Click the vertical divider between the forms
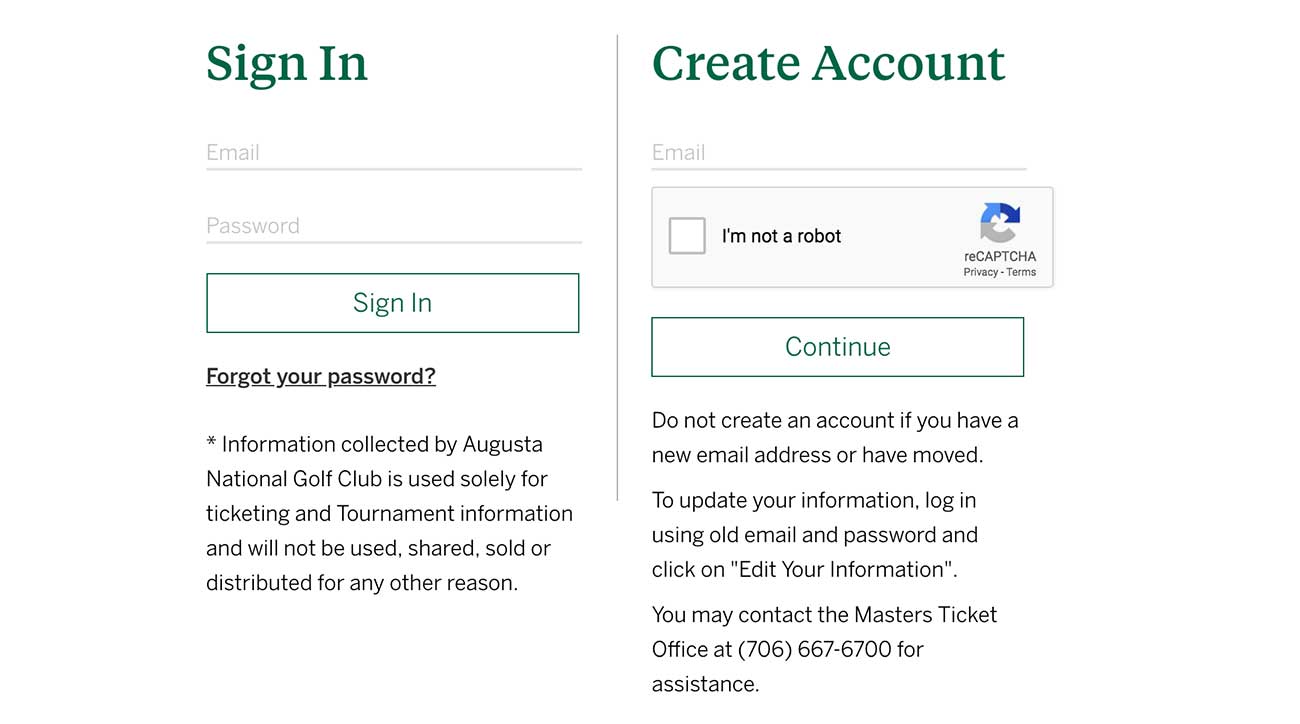This screenshot has height=724, width=1300. [617, 268]
